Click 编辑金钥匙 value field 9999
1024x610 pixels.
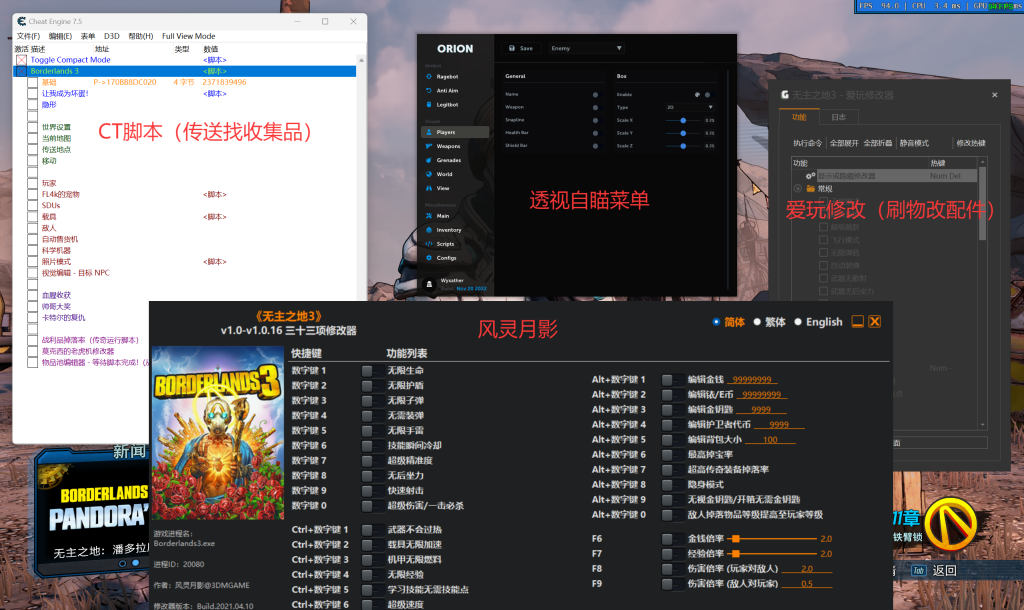761,409
